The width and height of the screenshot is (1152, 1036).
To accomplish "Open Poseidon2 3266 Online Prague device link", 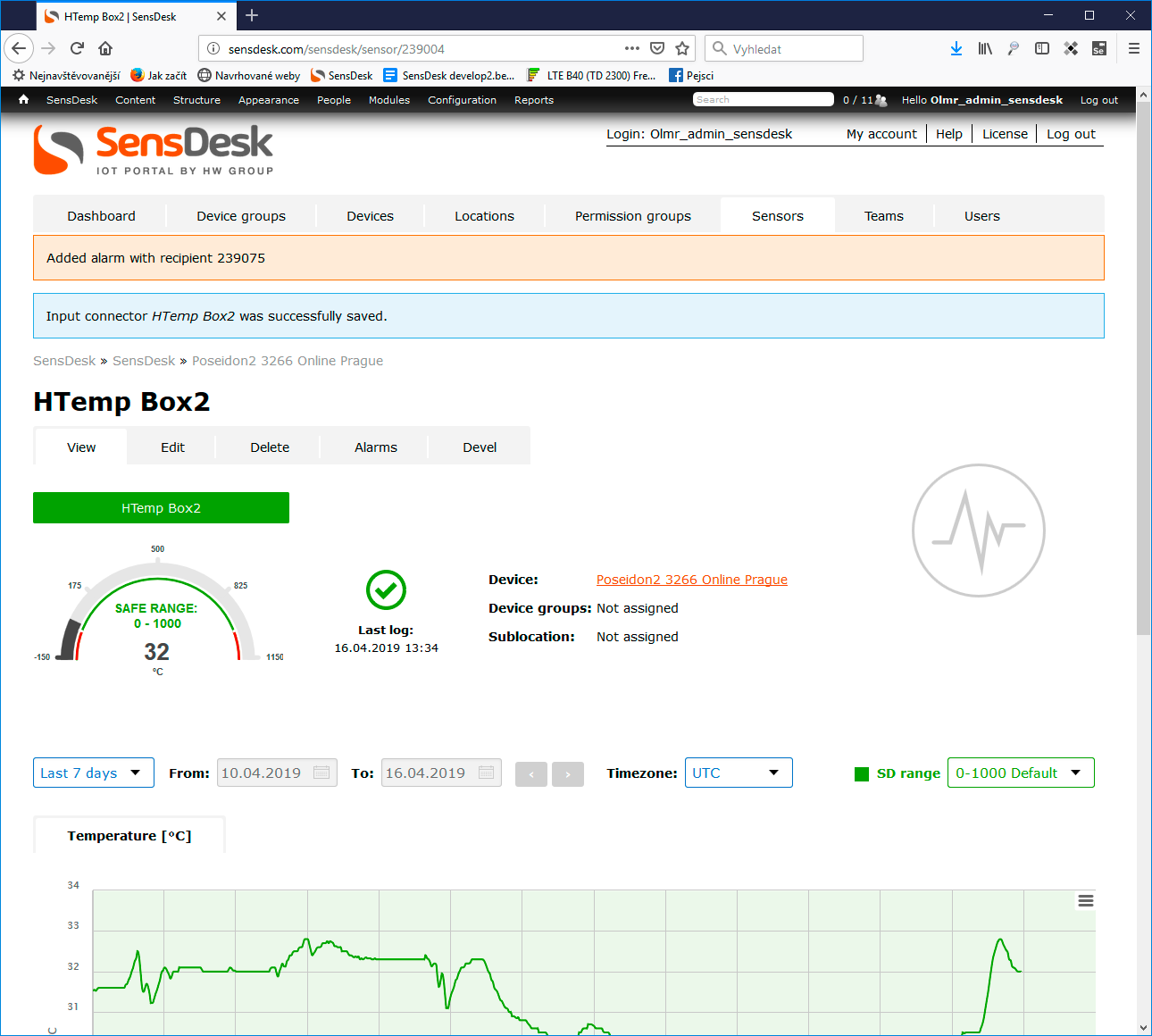I will (x=692, y=580).
